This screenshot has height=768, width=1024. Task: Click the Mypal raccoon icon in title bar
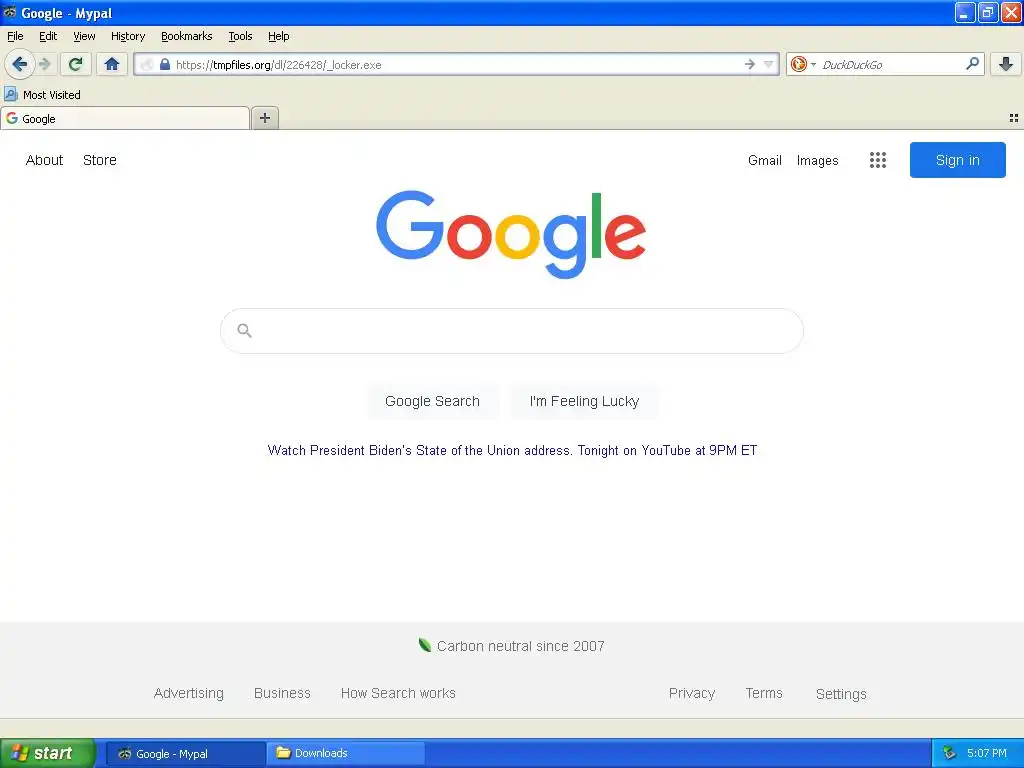pos(10,12)
